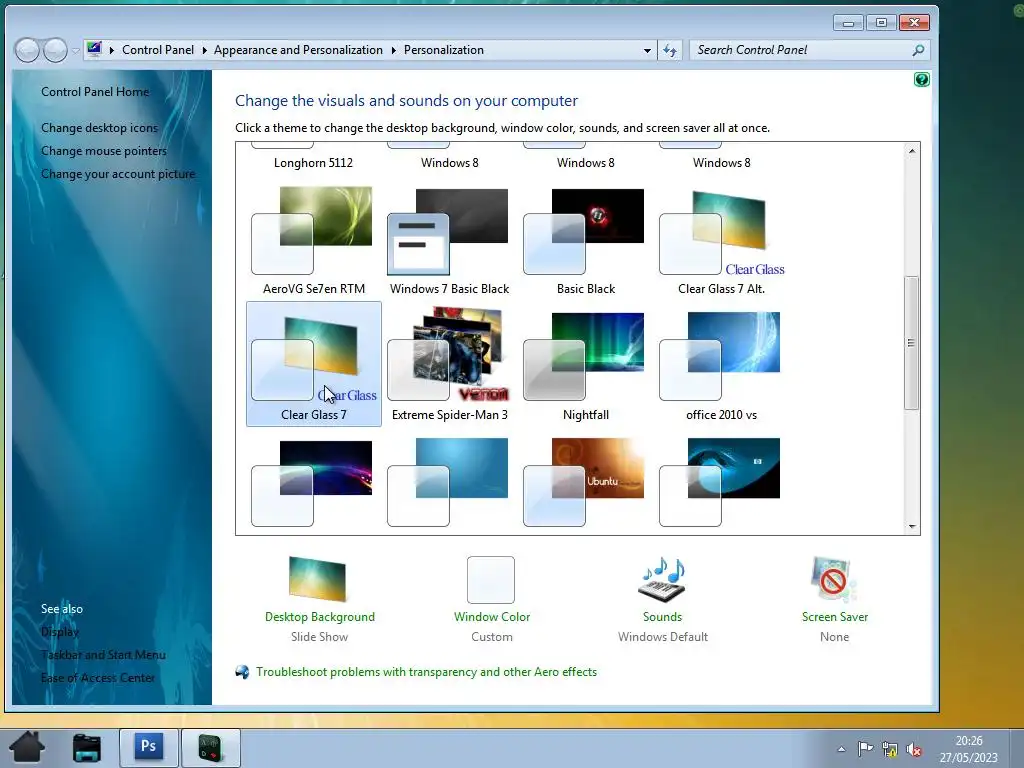Click the Window Color link
The height and width of the screenshot is (768, 1024).
pos(492,616)
